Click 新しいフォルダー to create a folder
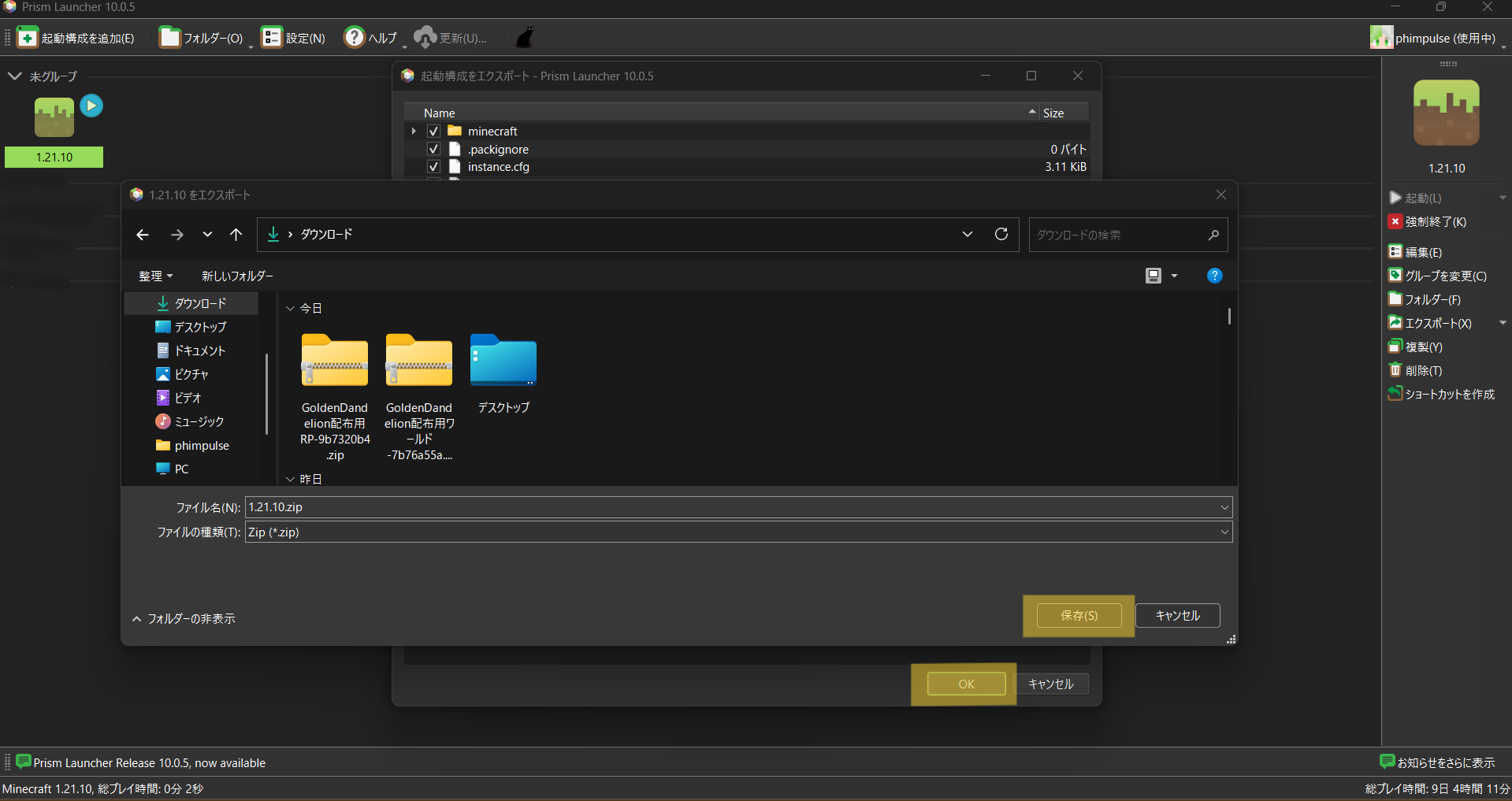The height and width of the screenshot is (801, 1512). click(x=237, y=276)
